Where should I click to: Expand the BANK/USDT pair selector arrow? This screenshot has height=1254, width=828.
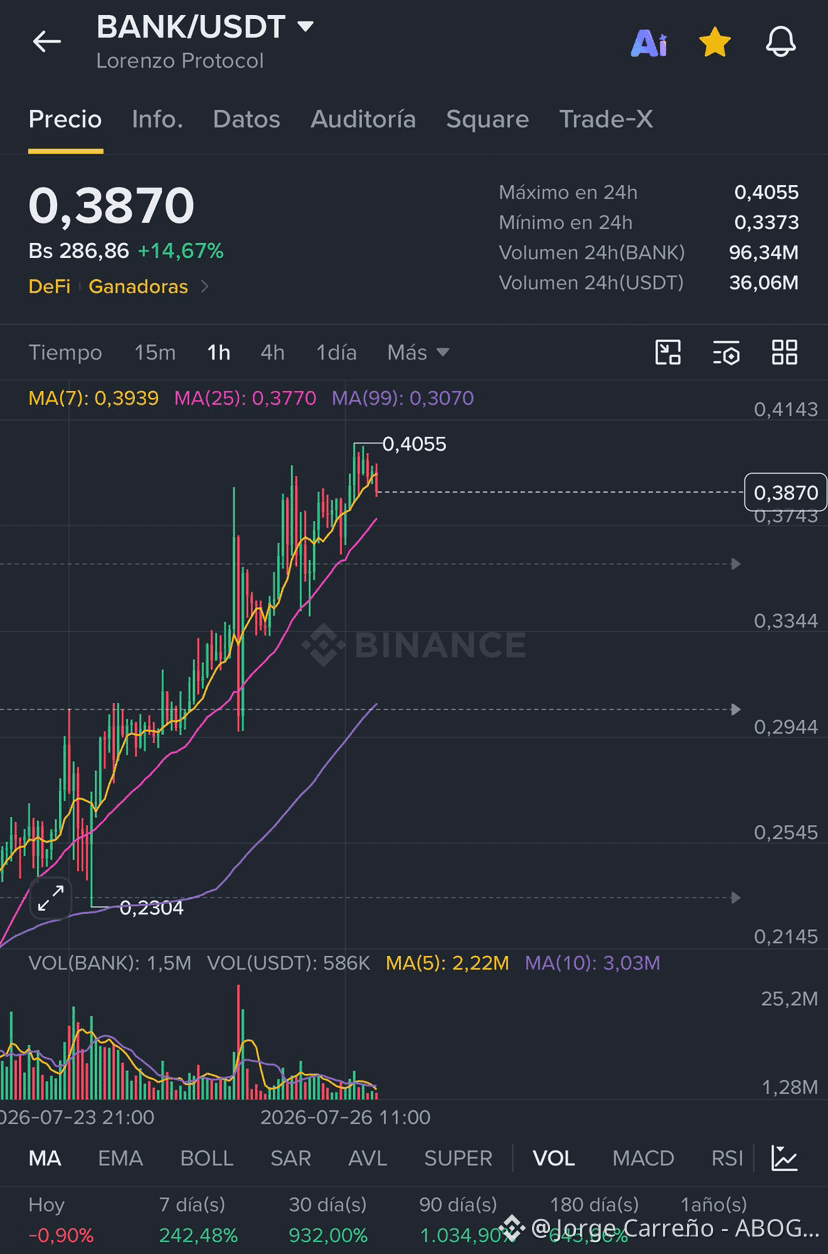point(306,26)
